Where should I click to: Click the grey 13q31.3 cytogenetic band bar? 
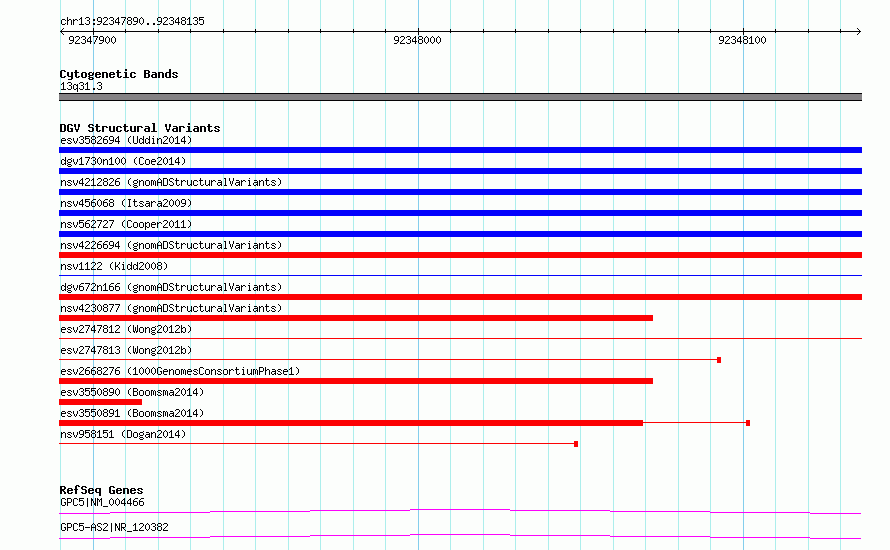(x=460, y=97)
